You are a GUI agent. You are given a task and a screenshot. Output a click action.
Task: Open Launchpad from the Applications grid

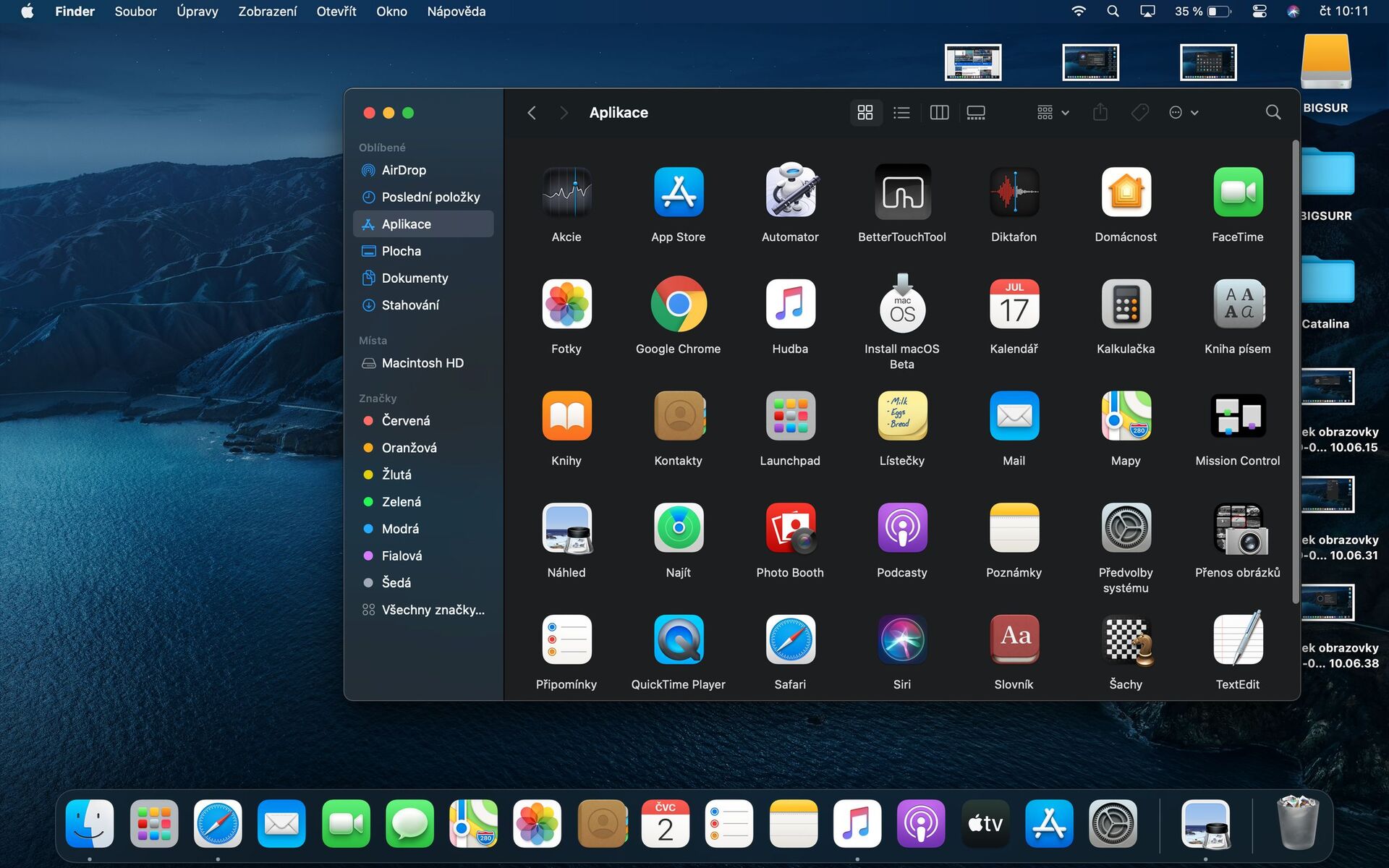[x=790, y=416]
